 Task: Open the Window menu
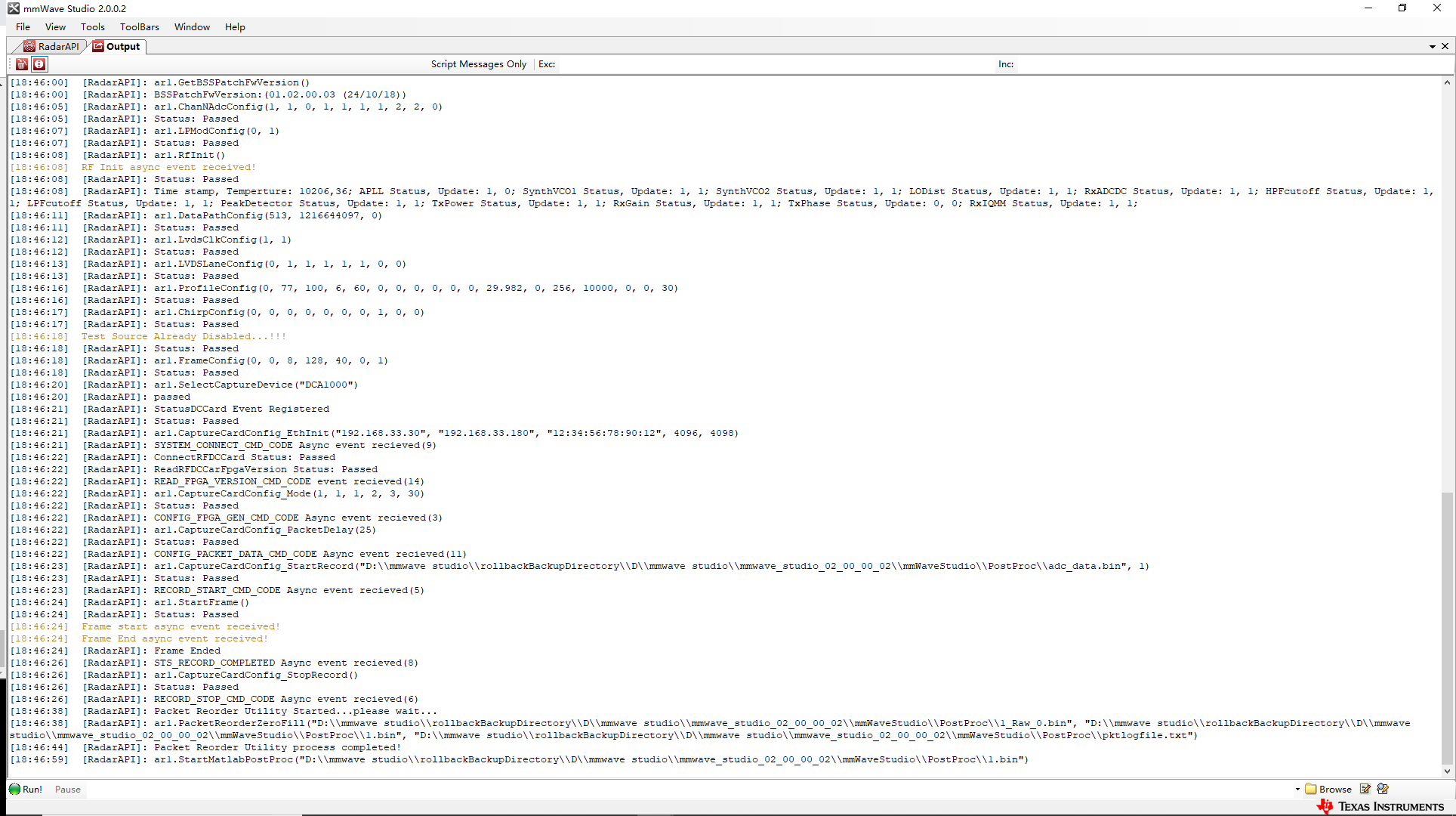click(x=192, y=26)
